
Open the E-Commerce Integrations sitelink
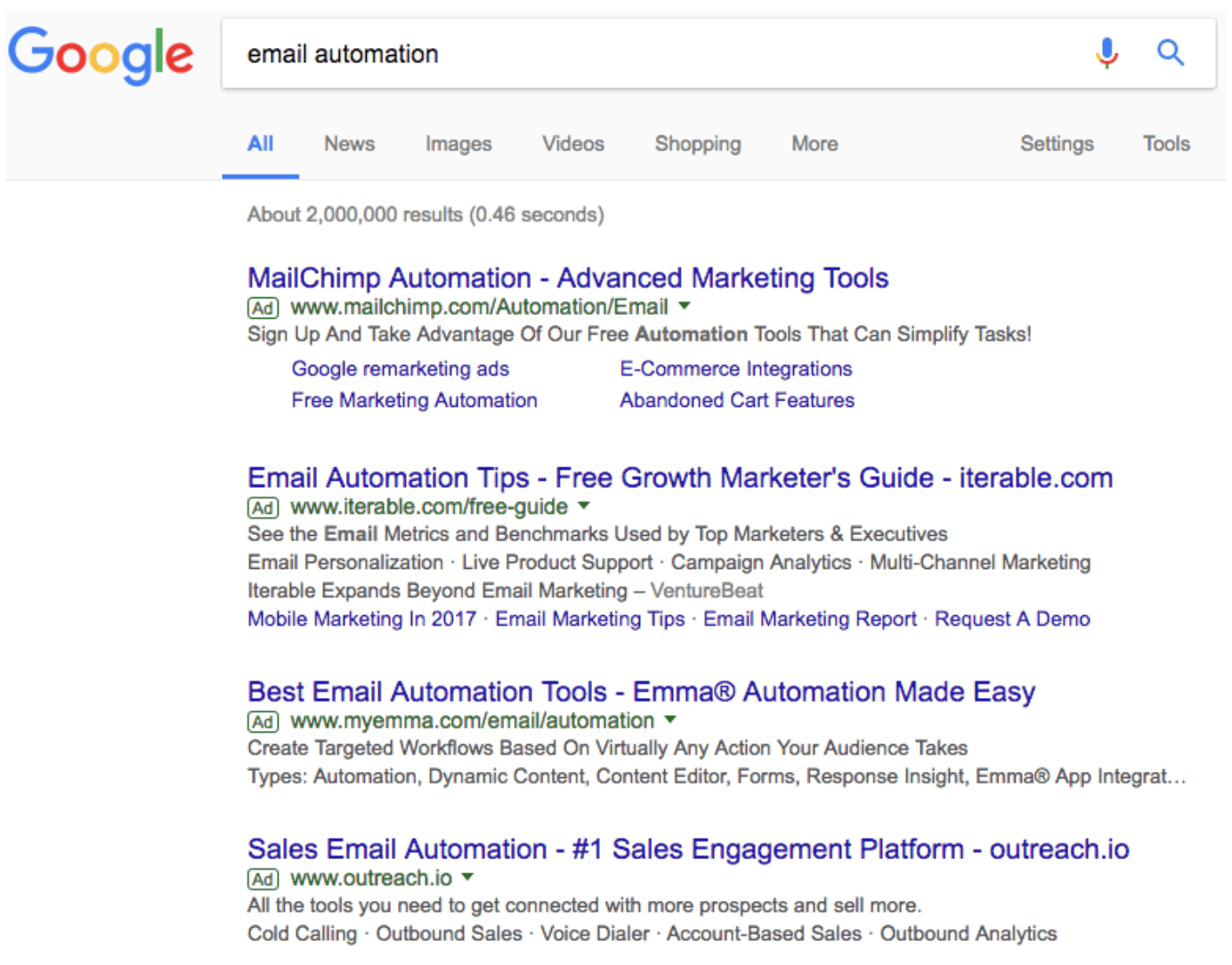[x=736, y=369]
